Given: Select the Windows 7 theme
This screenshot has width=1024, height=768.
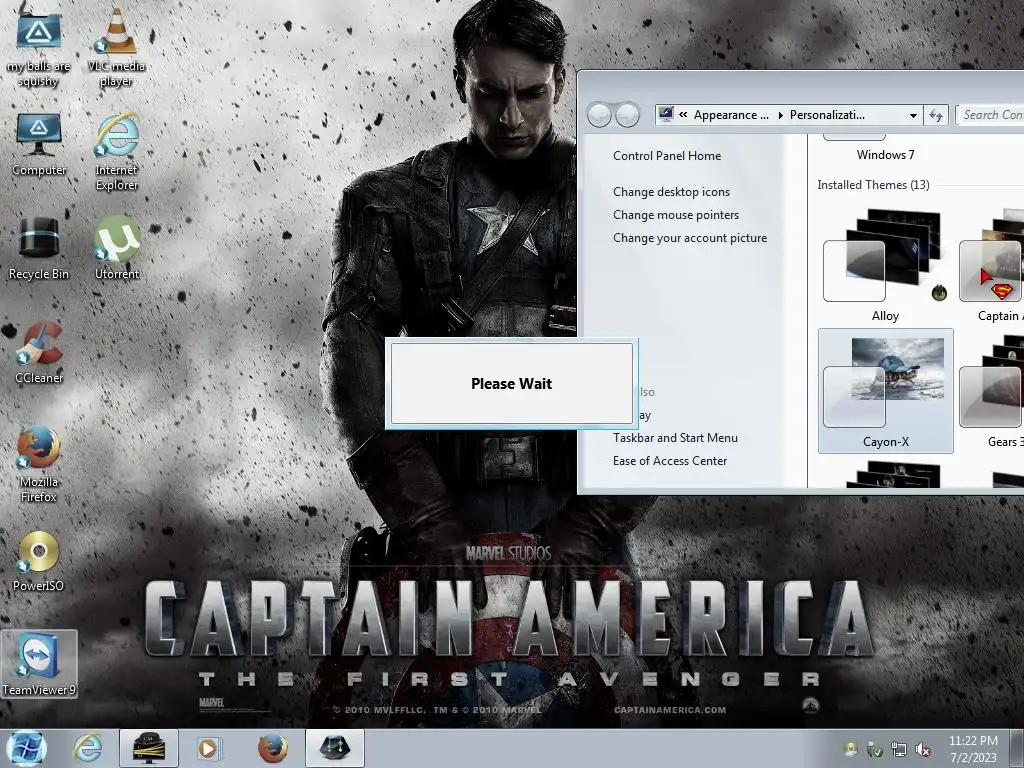Looking at the screenshot, I should click(x=885, y=148).
